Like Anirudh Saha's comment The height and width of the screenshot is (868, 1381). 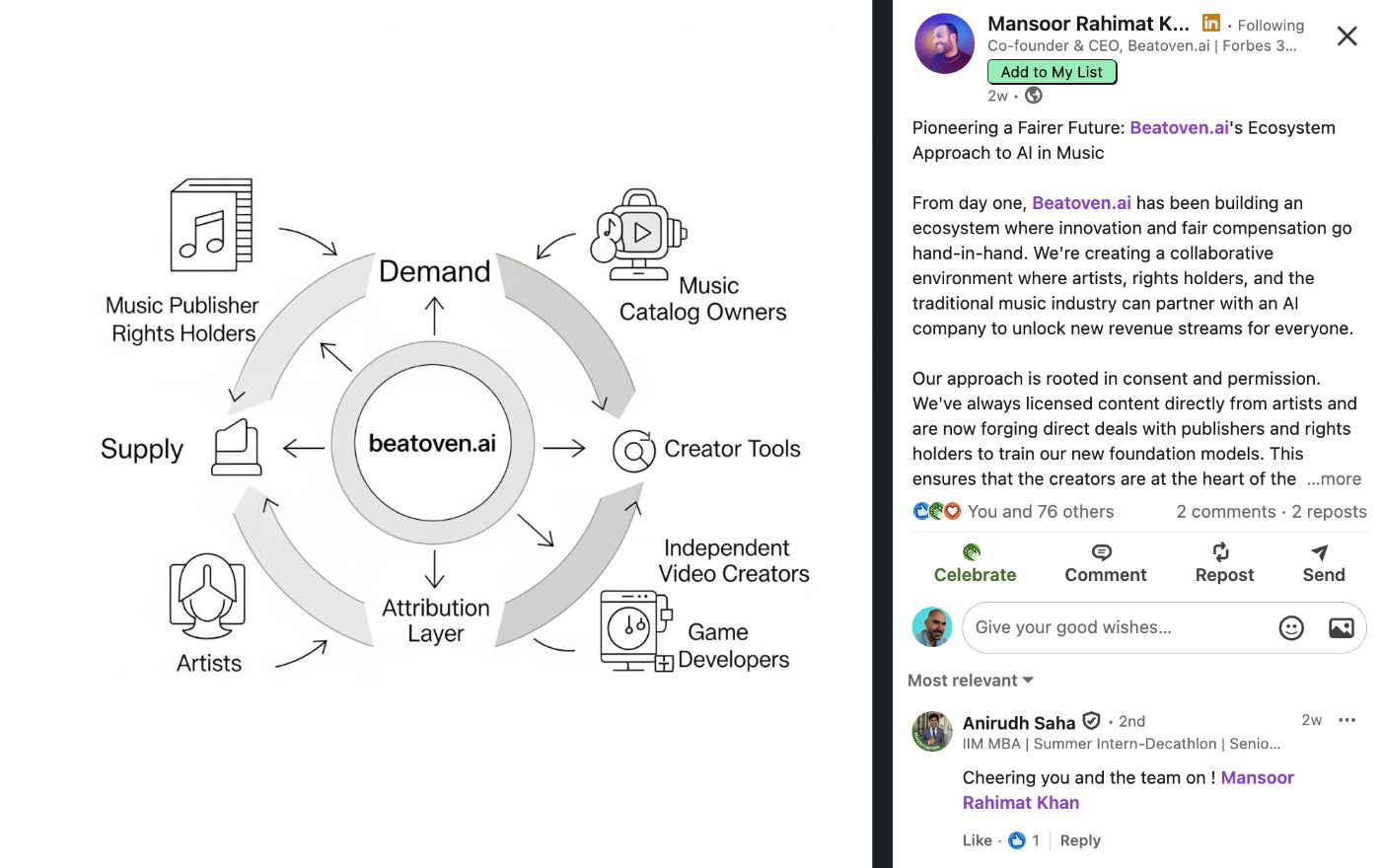click(977, 840)
